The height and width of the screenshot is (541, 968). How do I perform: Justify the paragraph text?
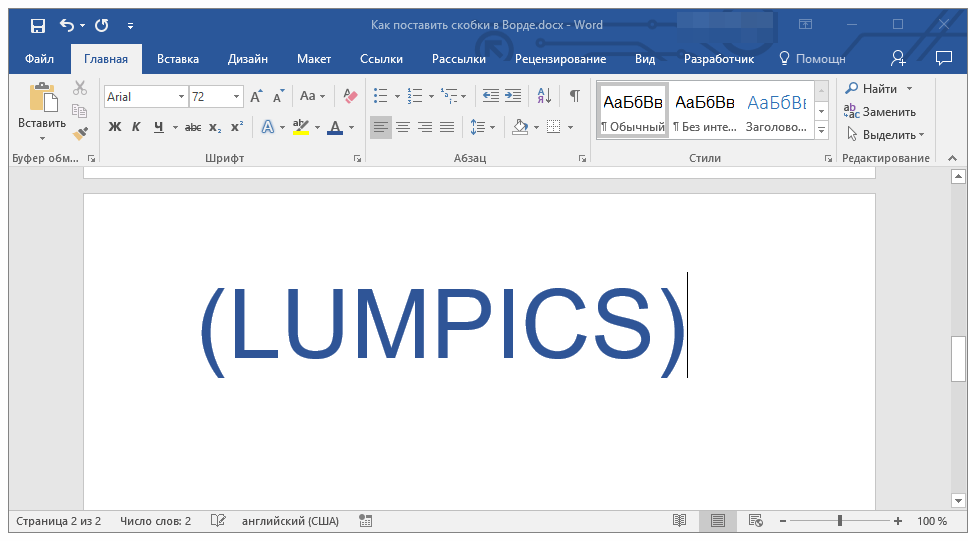coord(447,127)
